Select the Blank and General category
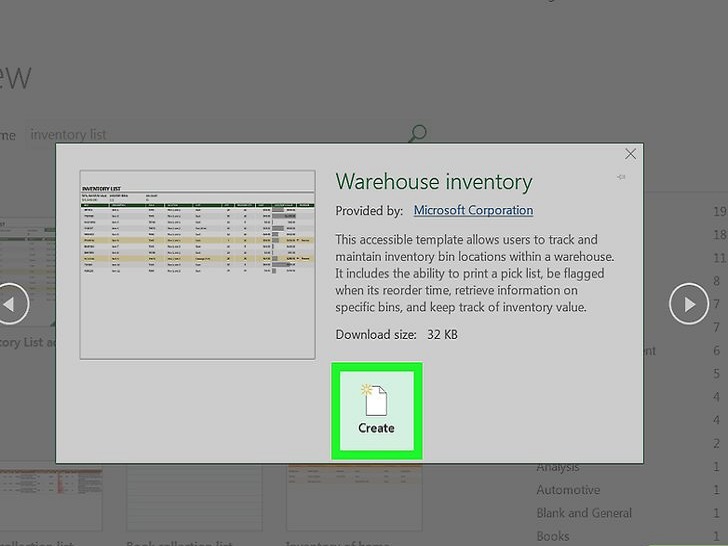 (x=584, y=513)
